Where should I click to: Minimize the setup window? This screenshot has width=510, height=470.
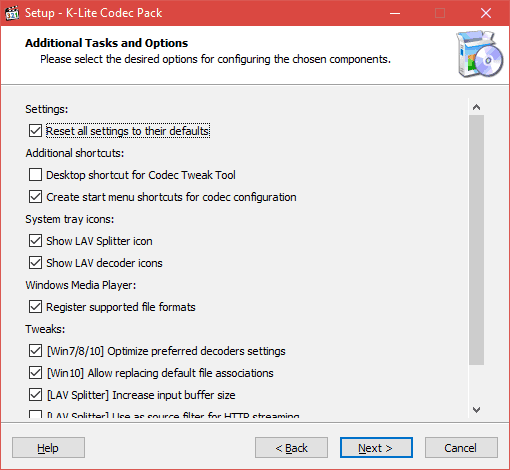point(395,13)
